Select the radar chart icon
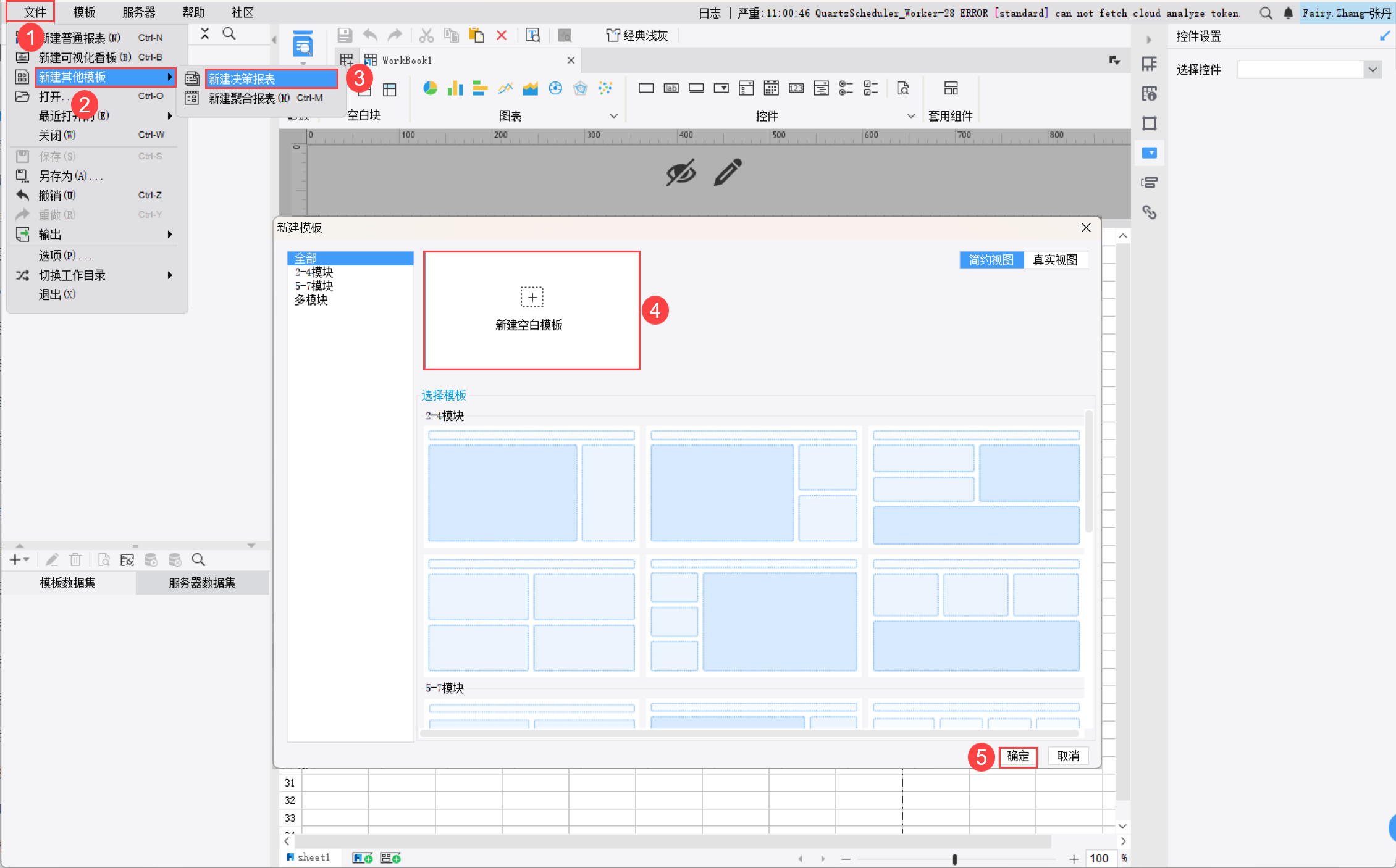The width and height of the screenshot is (1396, 868). point(580,89)
